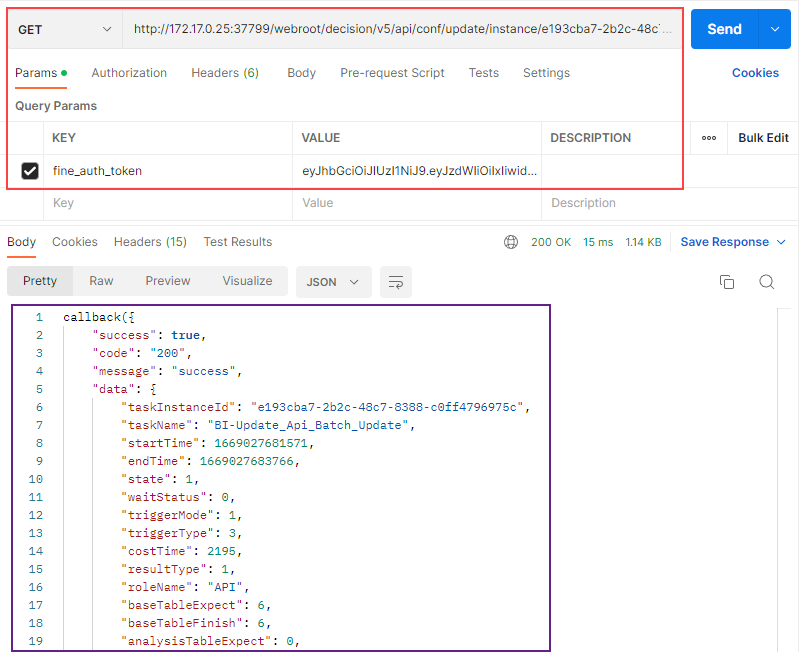Click the globe network icon
800x652 pixels.
pos(511,242)
